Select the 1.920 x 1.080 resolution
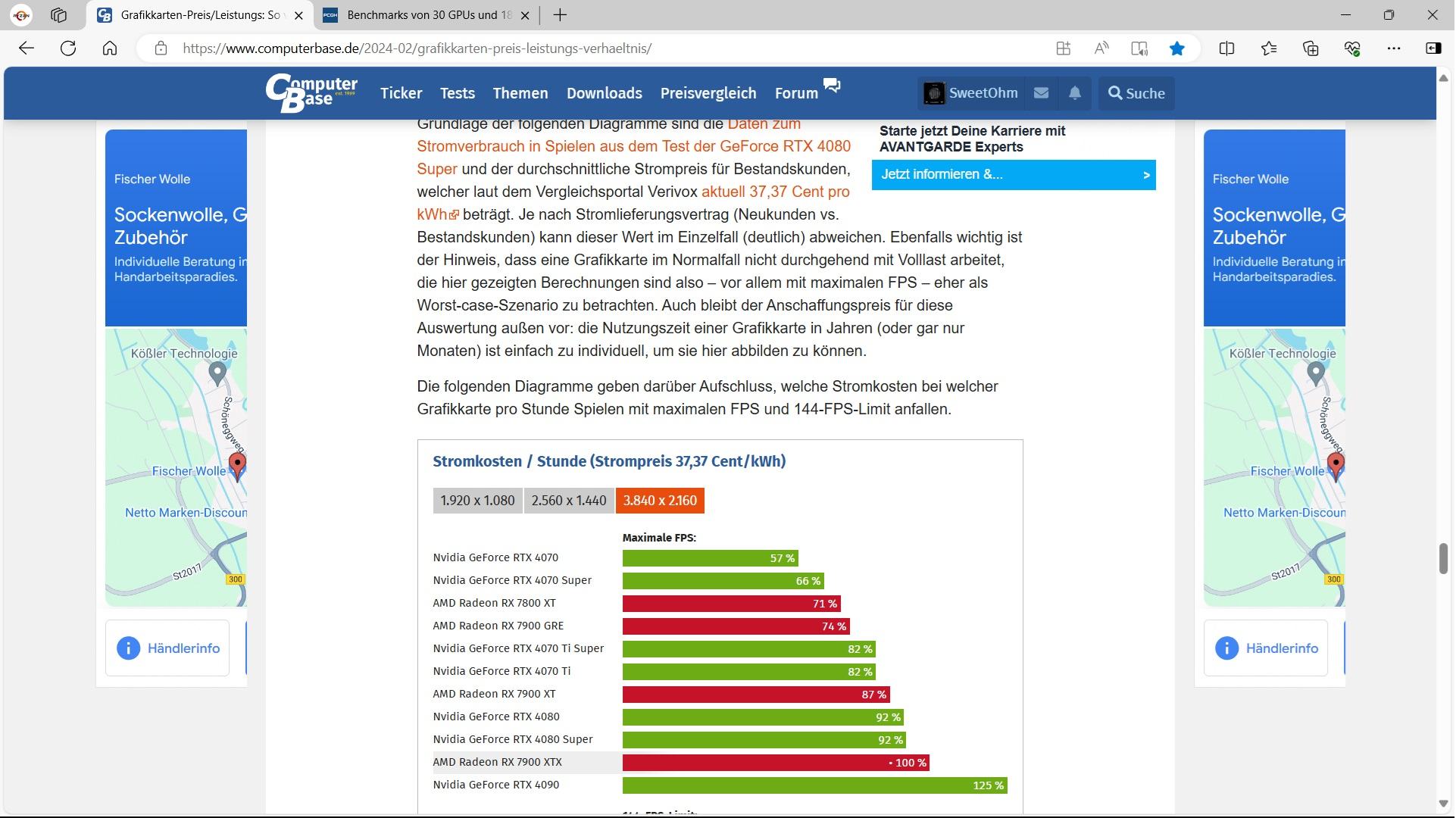Image resolution: width=1456 pixels, height=818 pixels. 477,501
